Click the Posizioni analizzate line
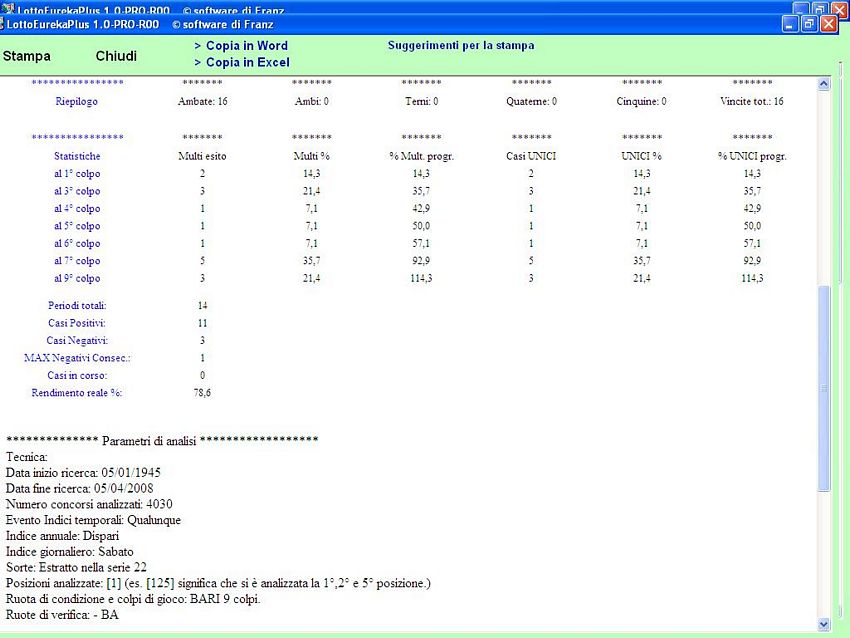 click(218, 583)
